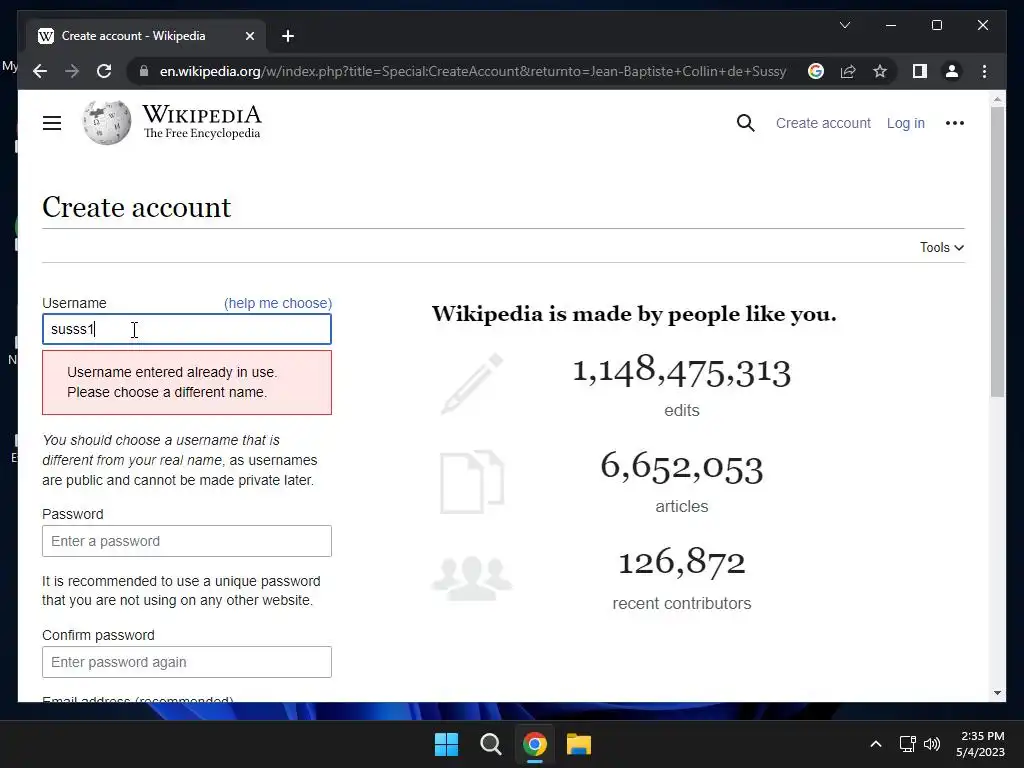The height and width of the screenshot is (768, 1024).
Task: Click the Create account link in header
Action: coord(823,123)
